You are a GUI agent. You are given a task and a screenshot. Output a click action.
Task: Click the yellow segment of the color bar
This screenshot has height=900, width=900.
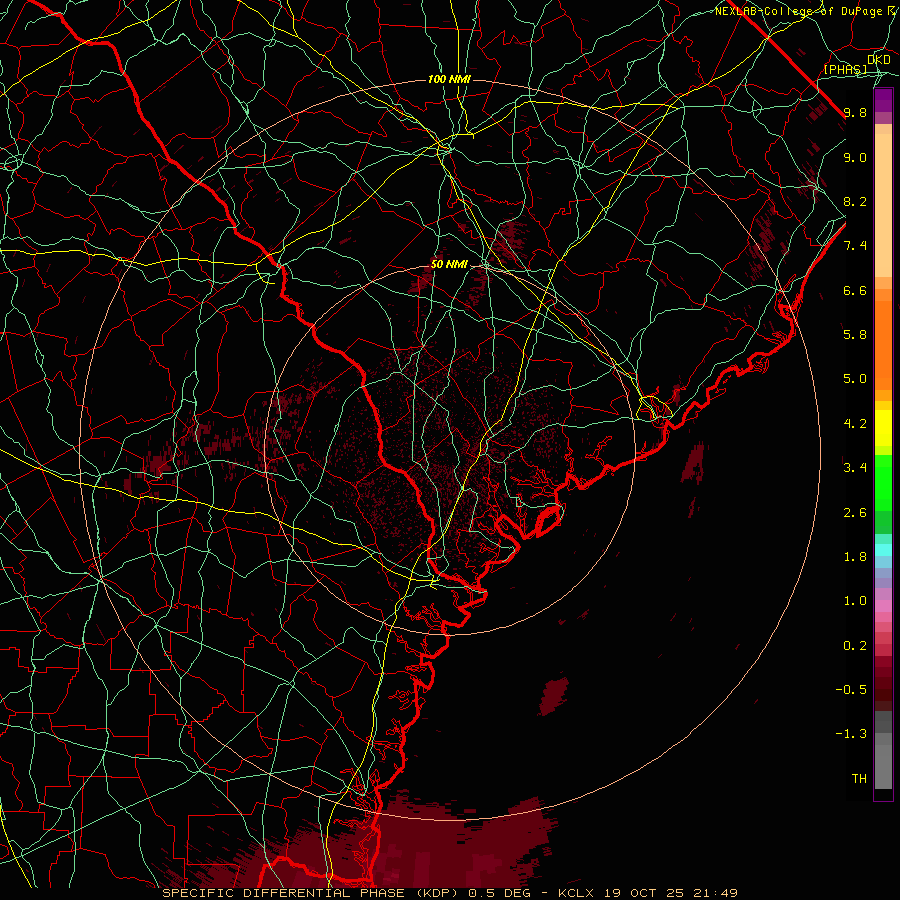tap(883, 428)
